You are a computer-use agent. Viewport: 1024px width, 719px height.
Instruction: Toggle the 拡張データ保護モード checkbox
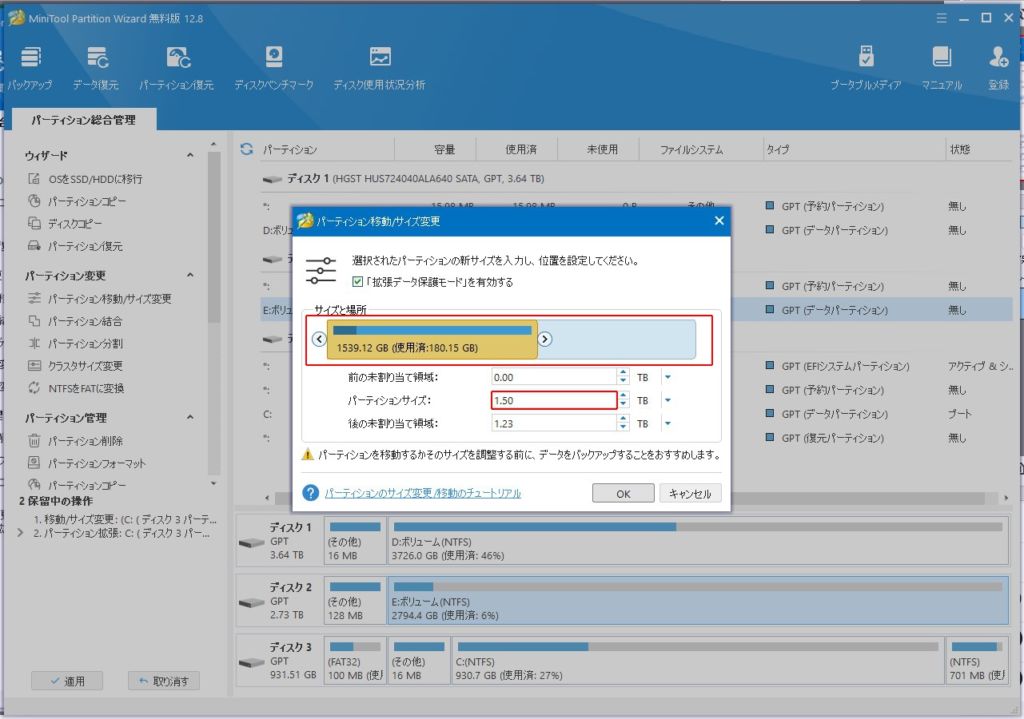(358, 283)
